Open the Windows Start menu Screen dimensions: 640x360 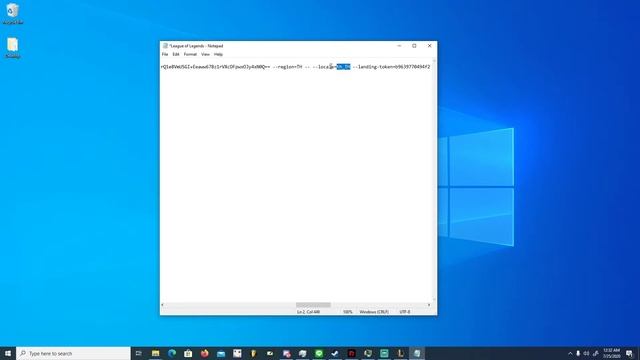[8, 353]
